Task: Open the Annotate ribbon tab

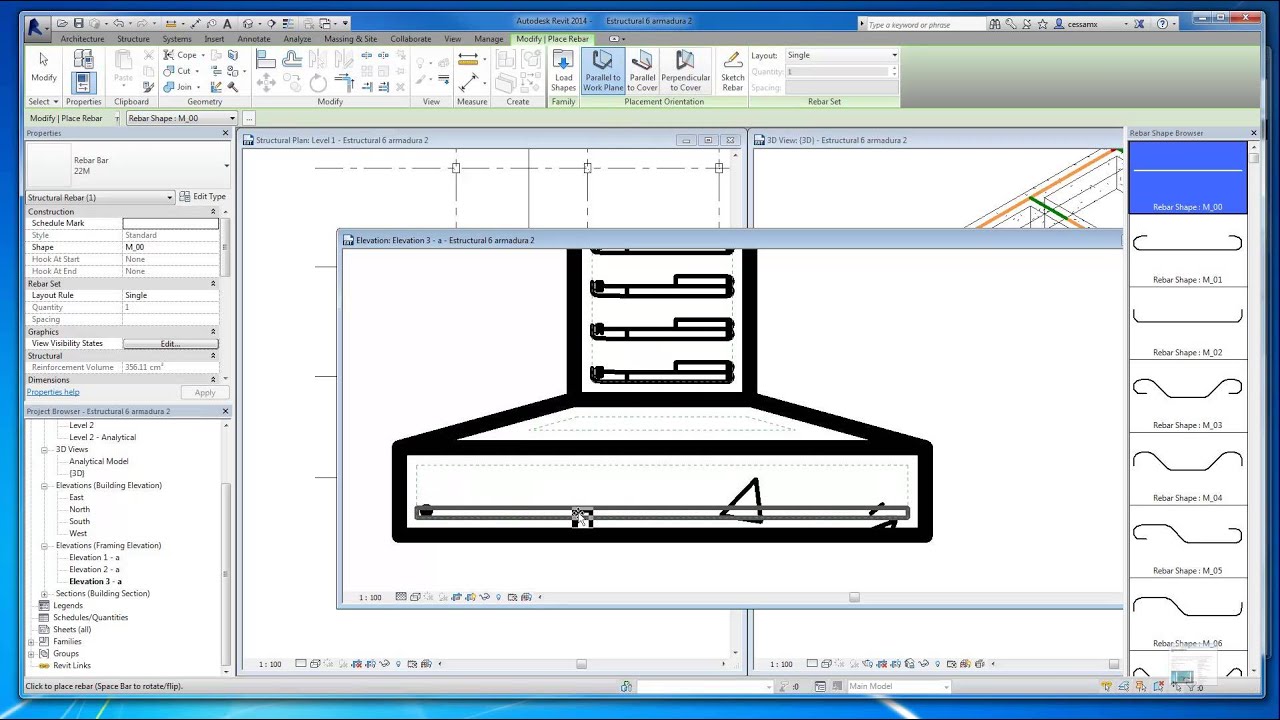Action: (x=253, y=39)
